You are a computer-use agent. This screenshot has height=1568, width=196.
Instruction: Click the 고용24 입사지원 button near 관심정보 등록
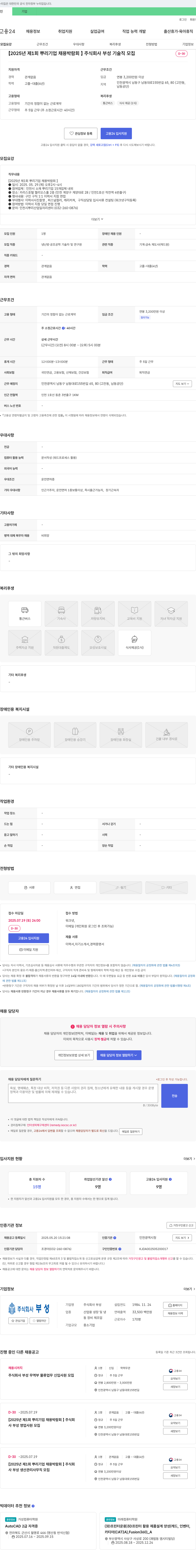pyautogui.click(x=116, y=133)
